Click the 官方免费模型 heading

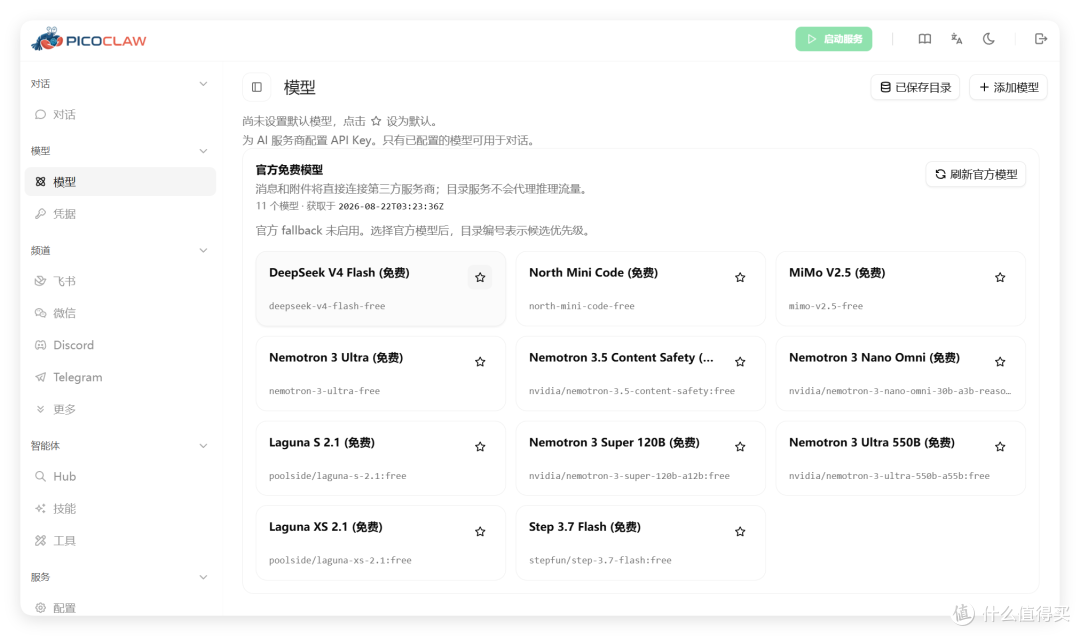tap(289, 170)
